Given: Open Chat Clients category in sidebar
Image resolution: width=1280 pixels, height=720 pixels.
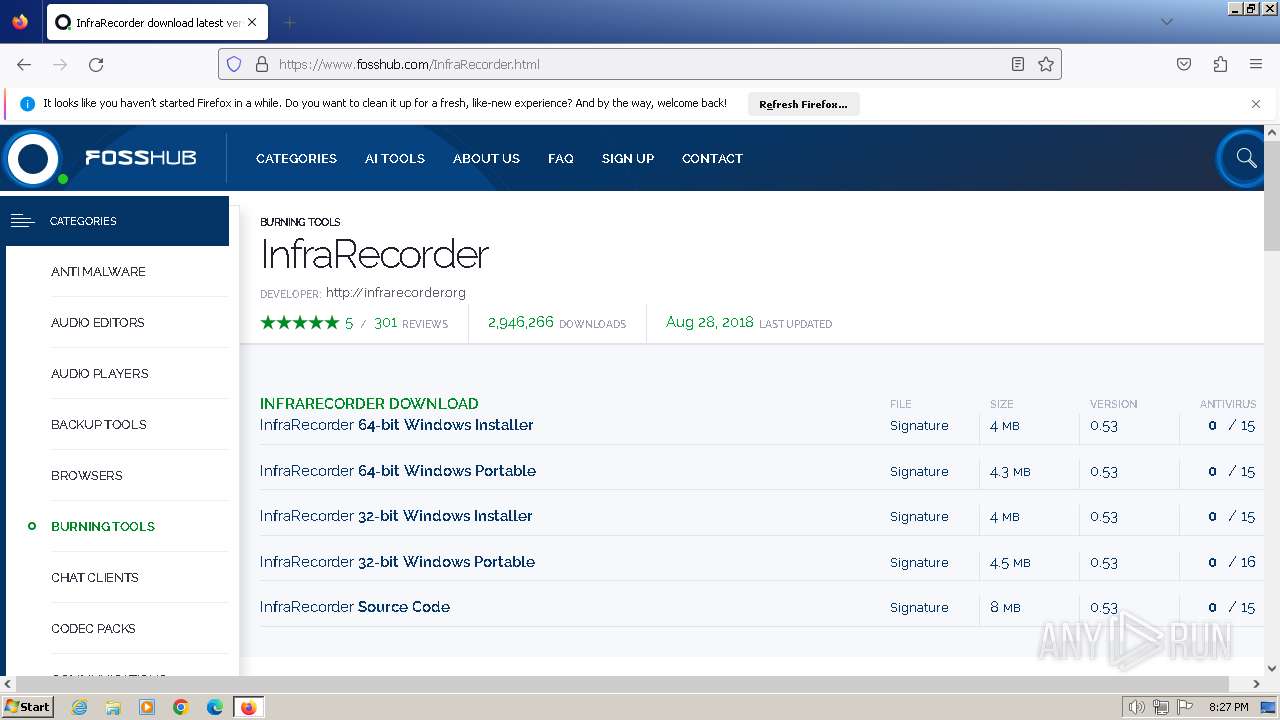Looking at the screenshot, I should [95, 578].
